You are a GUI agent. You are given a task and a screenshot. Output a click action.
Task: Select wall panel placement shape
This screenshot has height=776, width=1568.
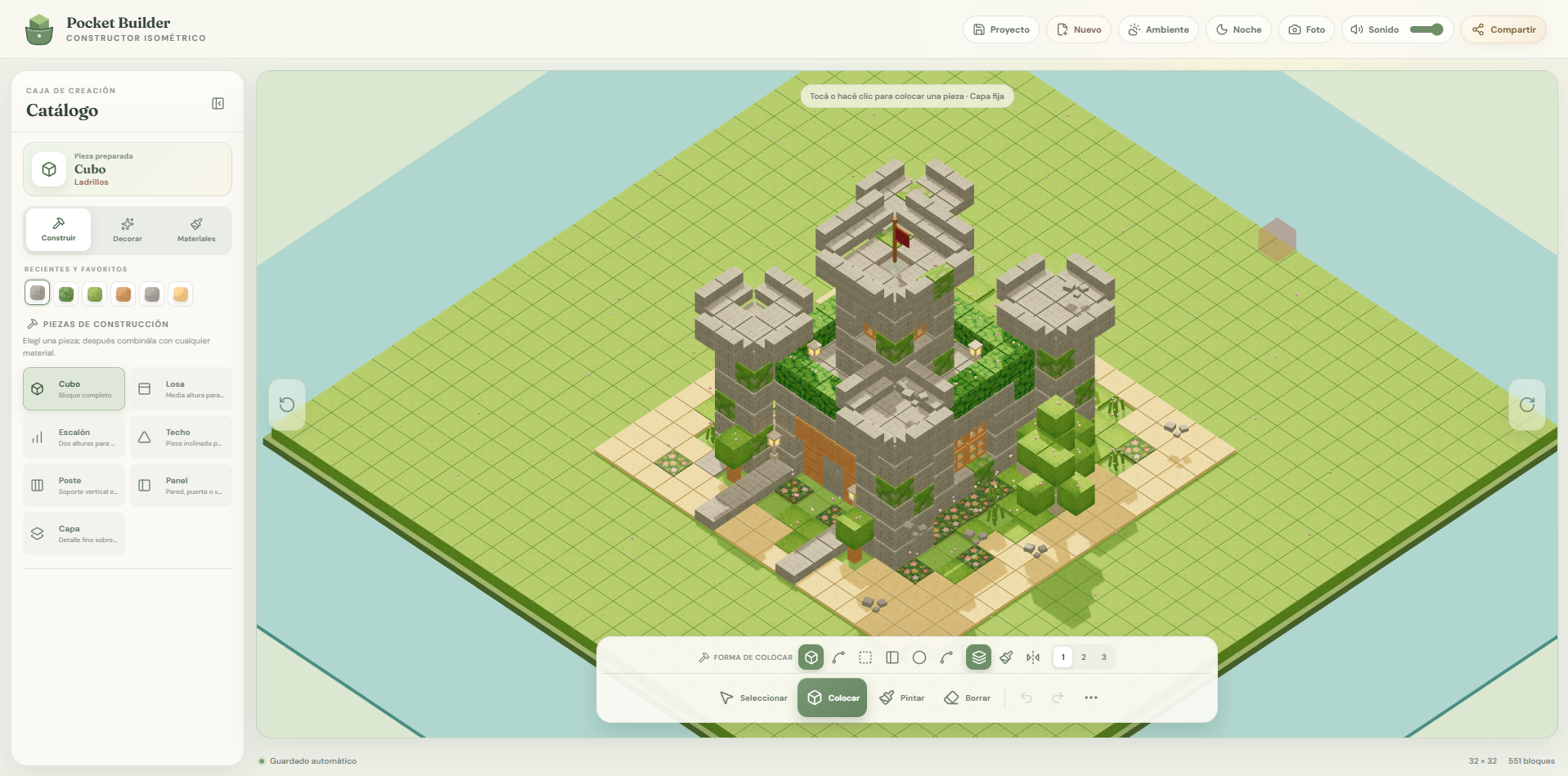point(892,657)
